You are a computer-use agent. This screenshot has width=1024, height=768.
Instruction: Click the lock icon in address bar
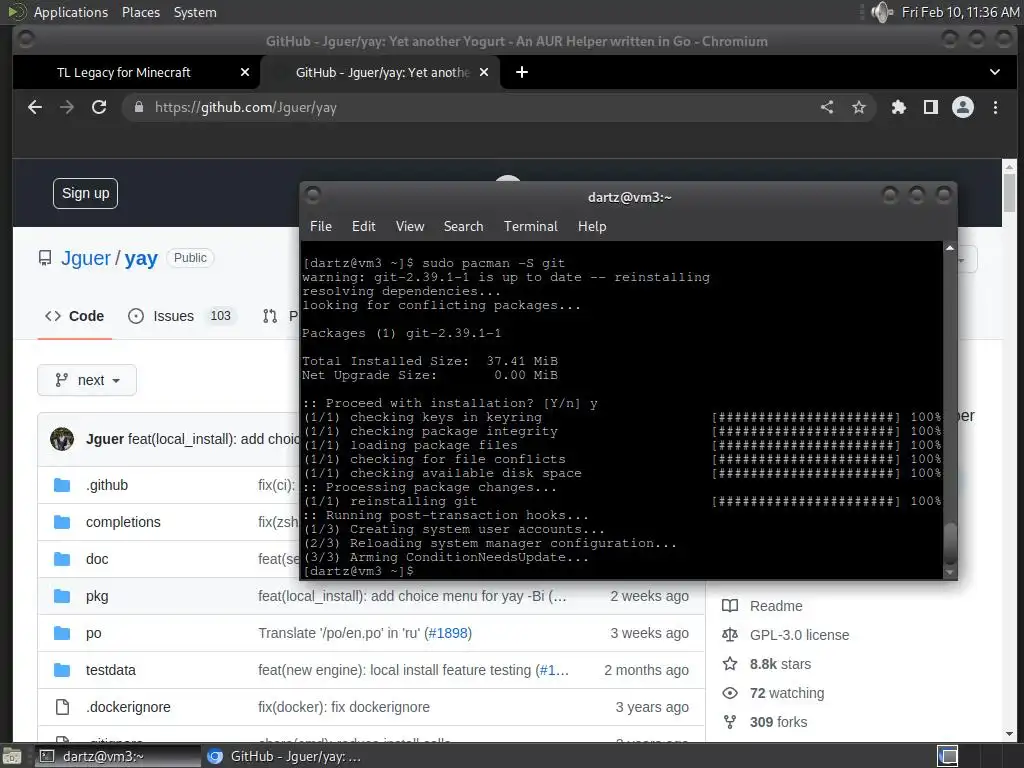pos(138,107)
